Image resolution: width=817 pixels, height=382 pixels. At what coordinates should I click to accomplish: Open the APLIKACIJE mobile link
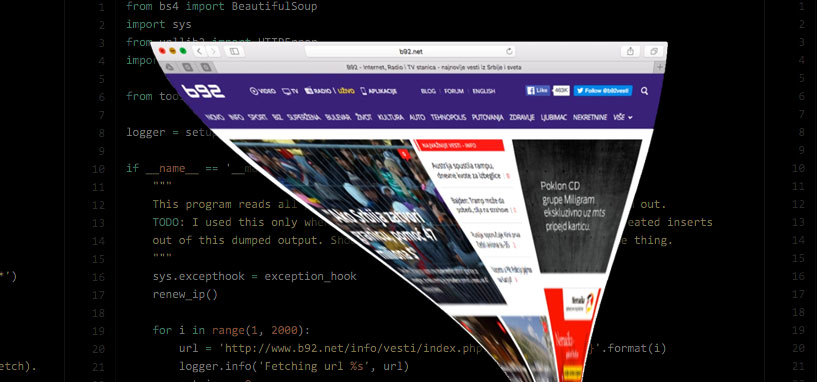pos(379,91)
